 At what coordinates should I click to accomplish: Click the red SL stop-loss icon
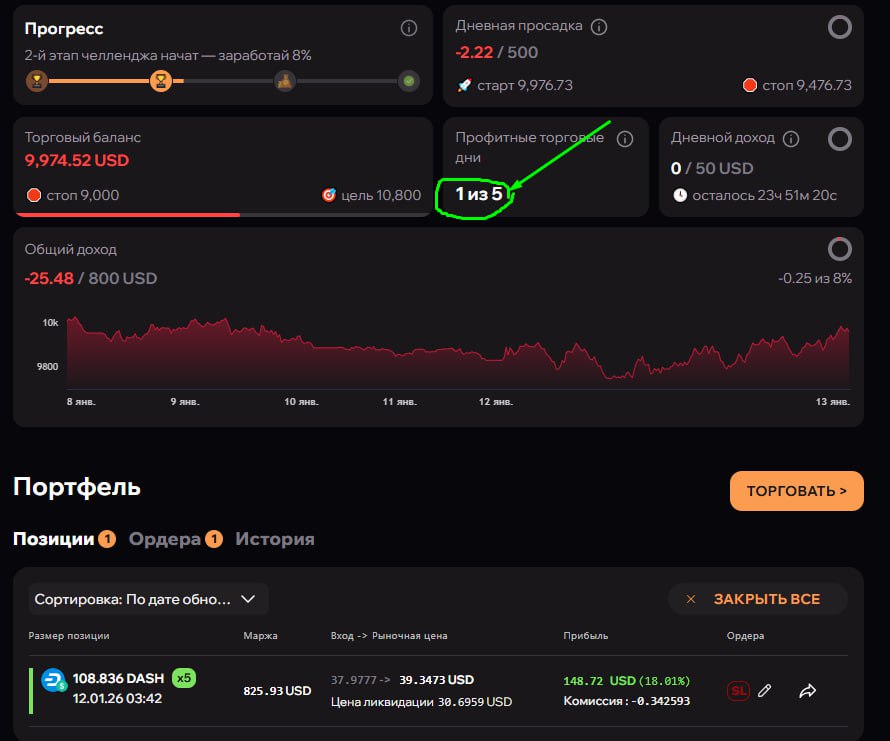click(738, 690)
